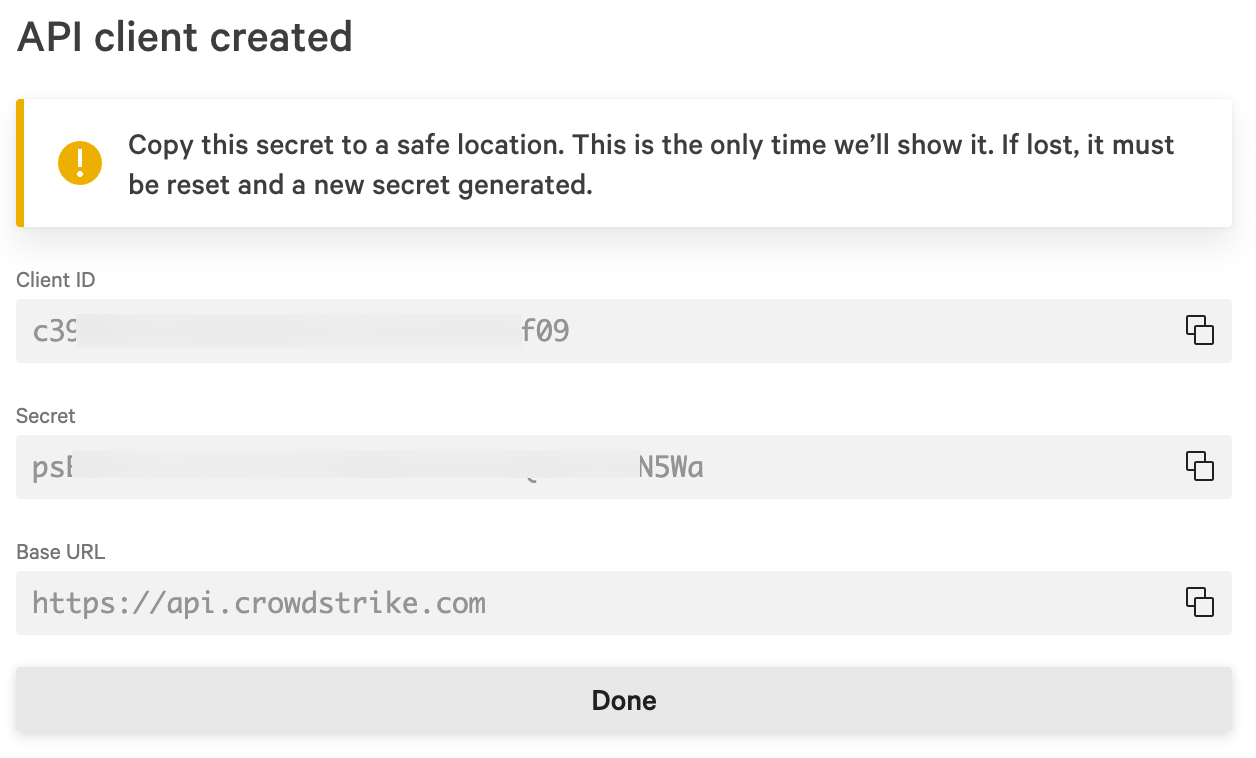1256x758 pixels.
Task: Click the "c39" start of the Client ID
Action: 55,331
